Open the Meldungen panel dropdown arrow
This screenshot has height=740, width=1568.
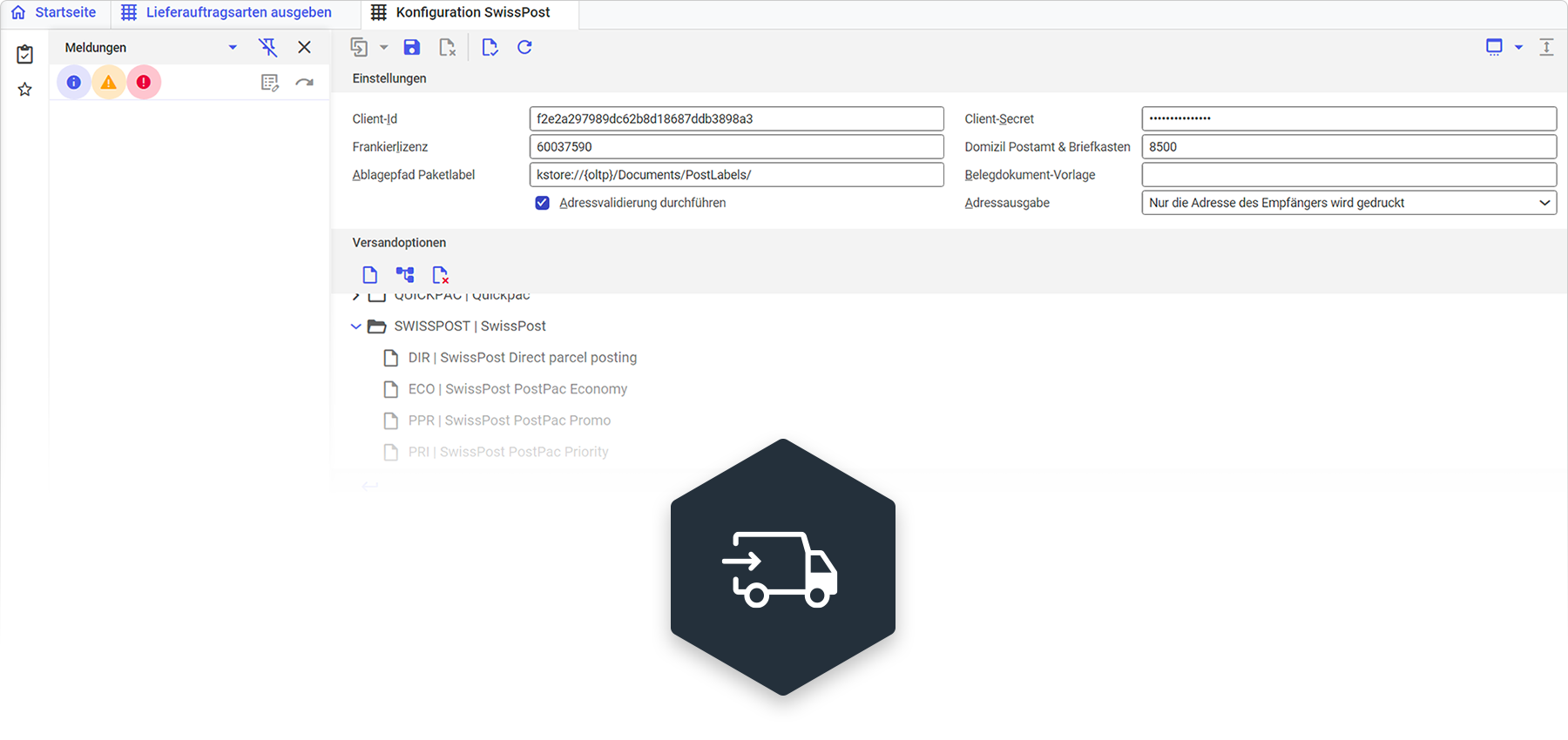point(233,48)
